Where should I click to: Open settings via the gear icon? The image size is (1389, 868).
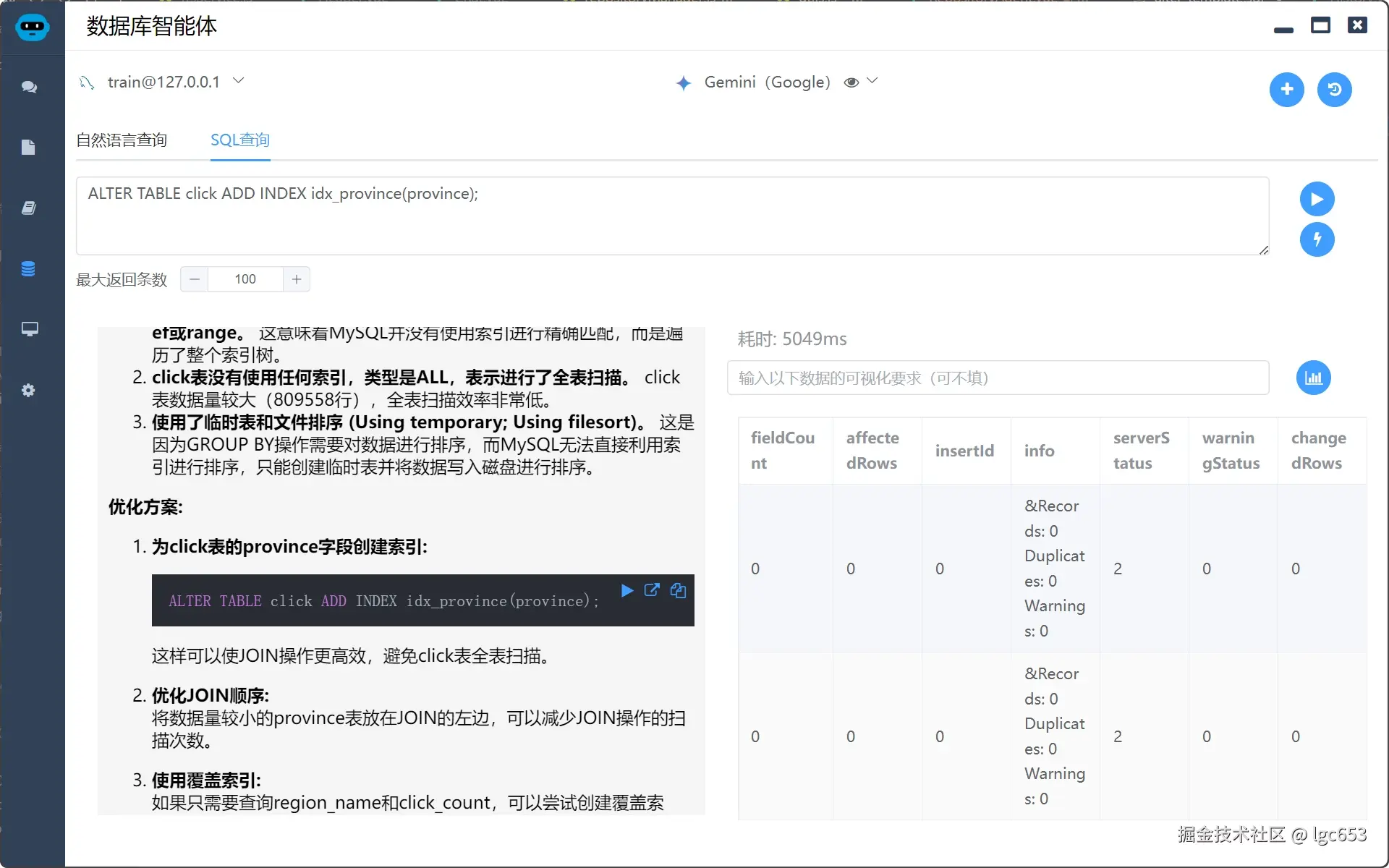tap(29, 391)
